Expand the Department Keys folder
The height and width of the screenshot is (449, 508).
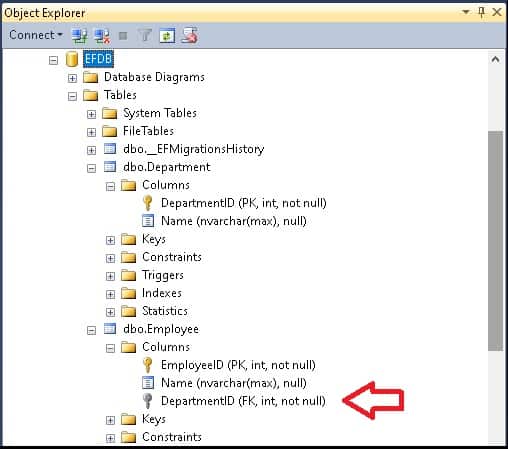point(110,240)
